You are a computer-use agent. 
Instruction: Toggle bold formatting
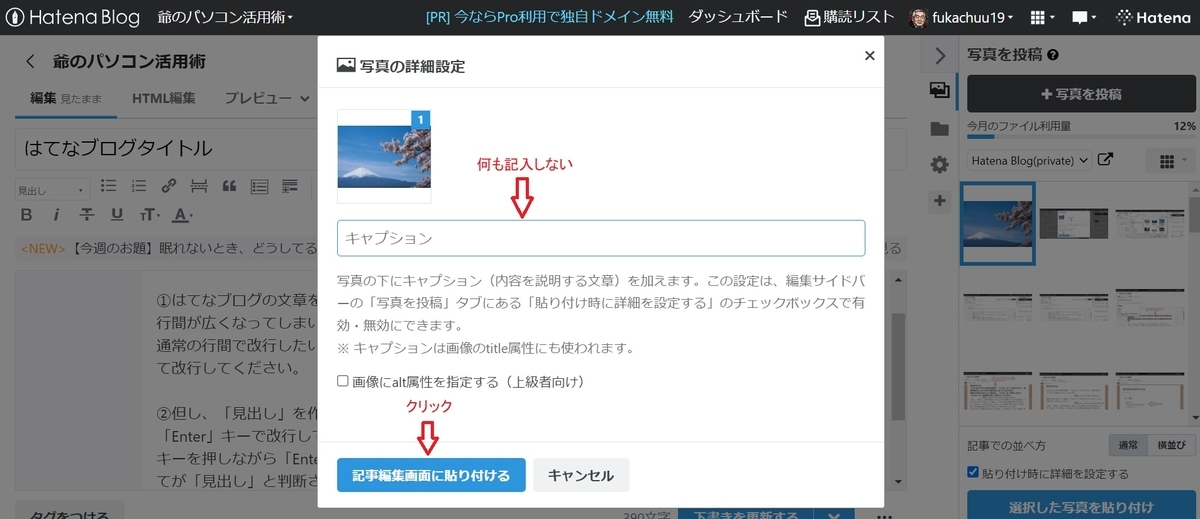pos(27,215)
